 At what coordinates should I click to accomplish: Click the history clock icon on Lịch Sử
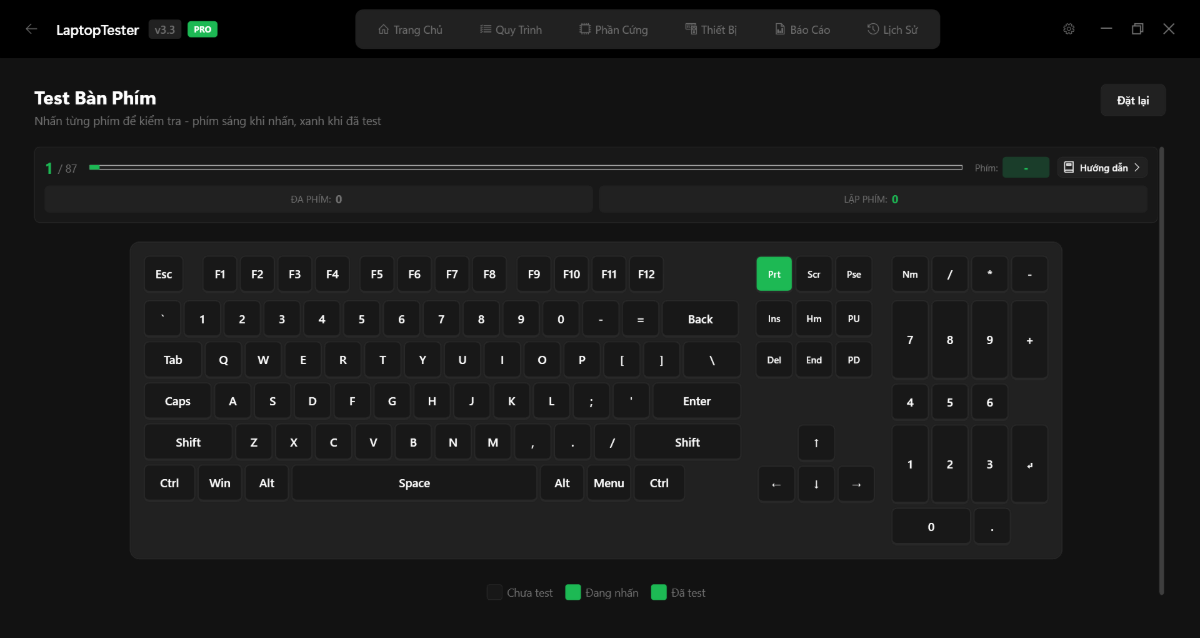[x=872, y=29]
